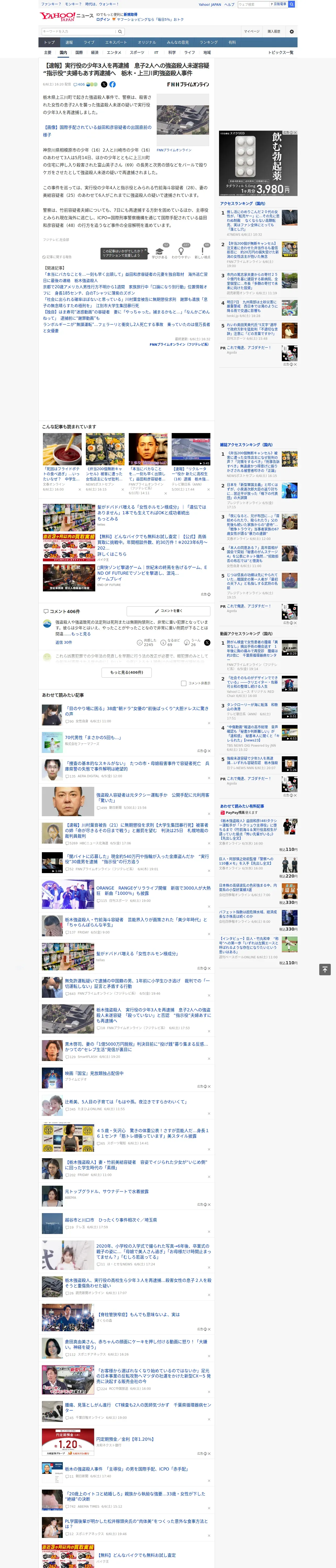Screen dimensions: 336x1568
Task: Click the back-to-top arrow button
Action: pos(325,969)
